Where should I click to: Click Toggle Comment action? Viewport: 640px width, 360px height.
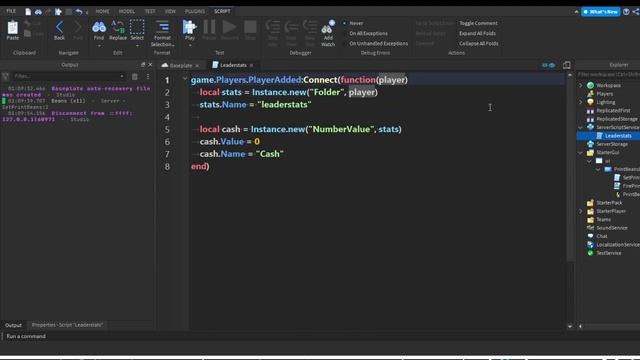pyautogui.click(x=478, y=23)
